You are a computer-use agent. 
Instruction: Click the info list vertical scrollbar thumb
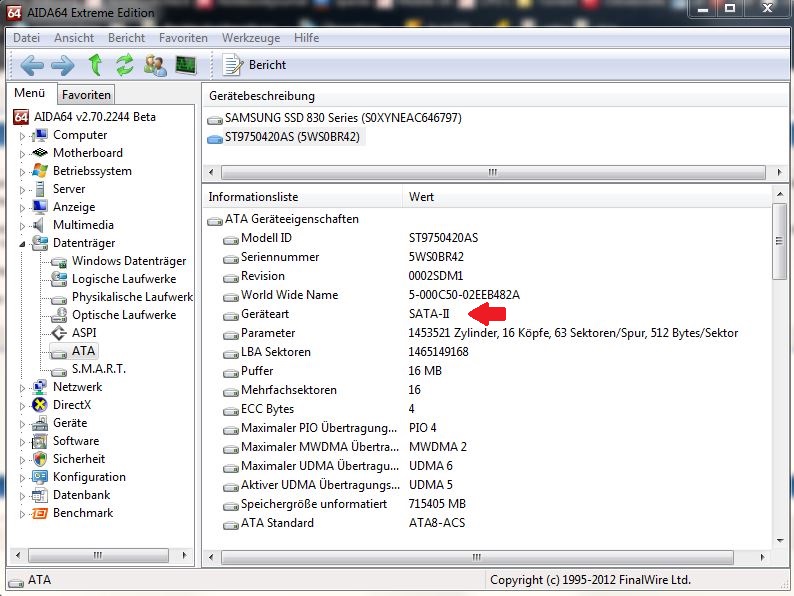[779, 241]
